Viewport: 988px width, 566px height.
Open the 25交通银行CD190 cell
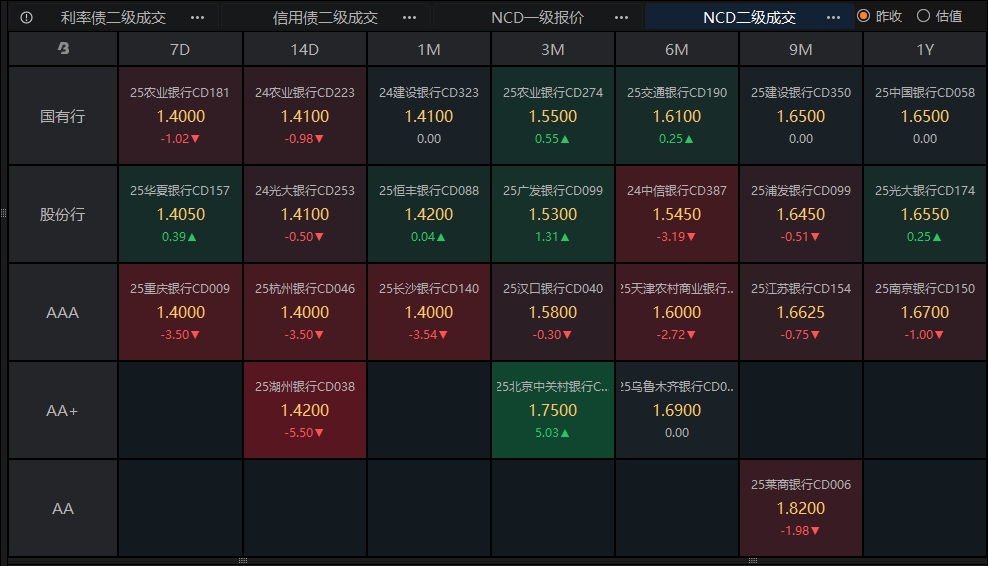click(x=677, y=116)
